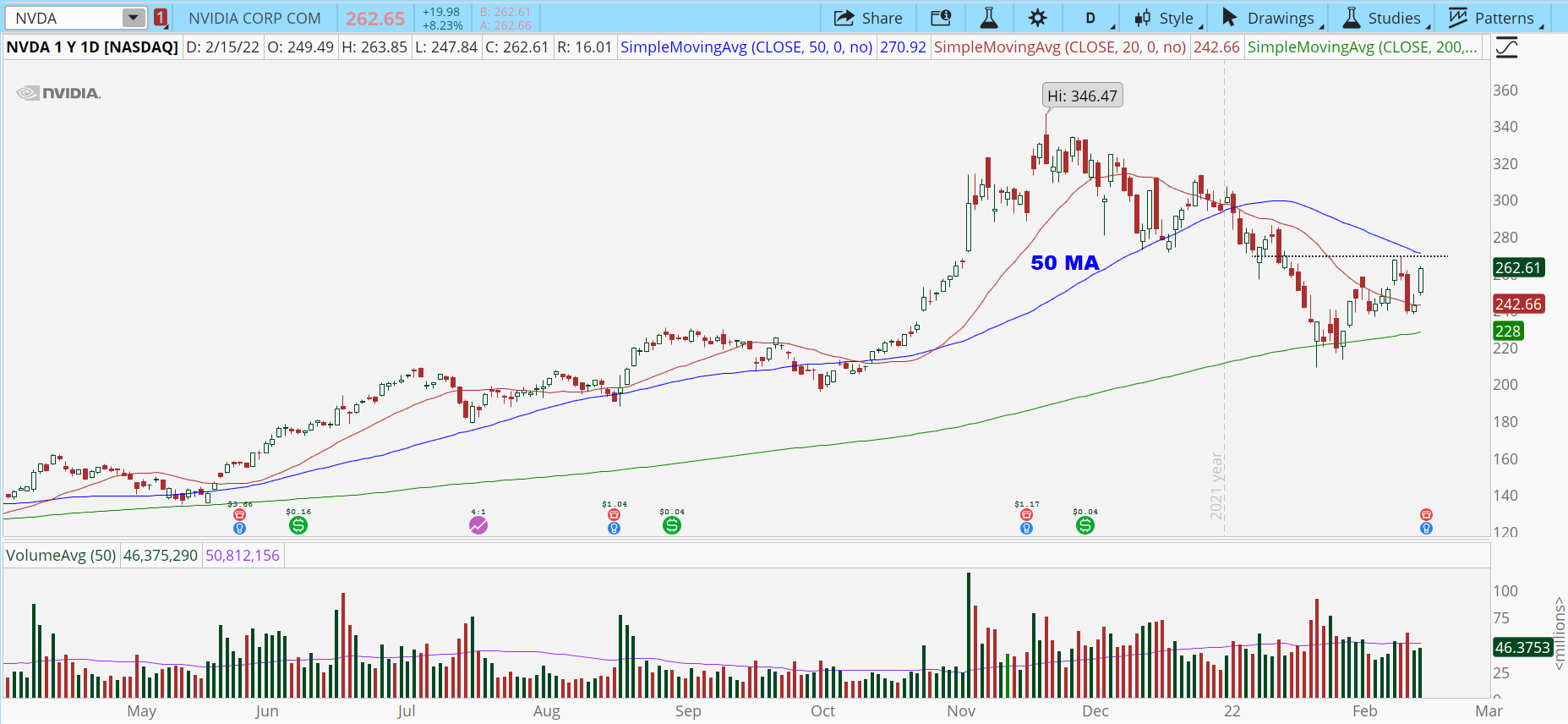Click the 262.61 last price axis bubble
The height and width of the screenshot is (724, 1568).
click(x=1519, y=268)
